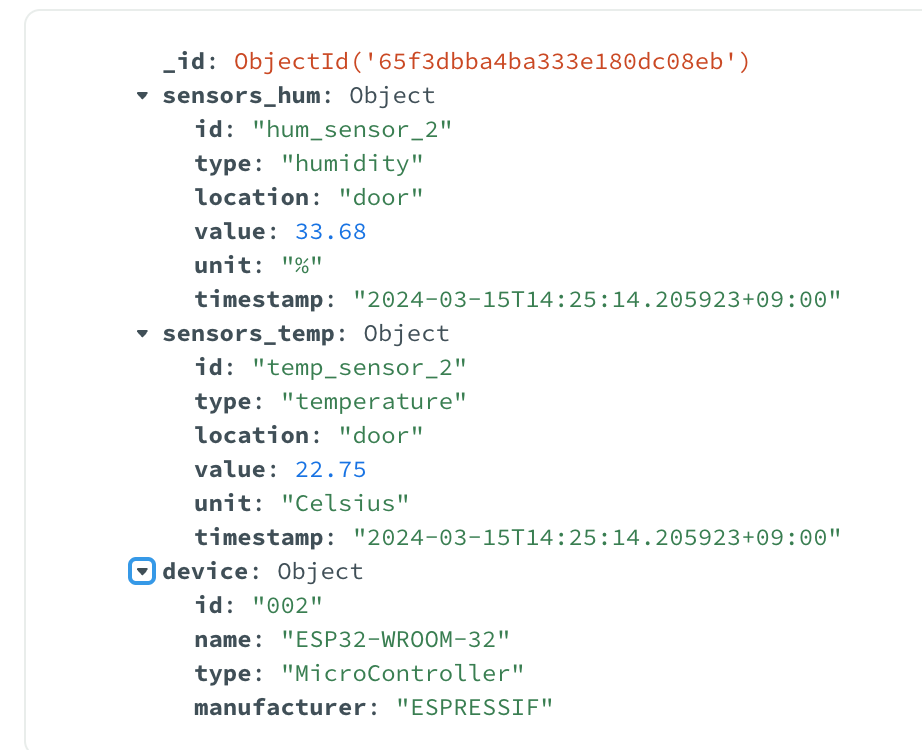The height and width of the screenshot is (750, 922).
Task: Select the "ESPRESSIF" manufacturer value
Action: click(475, 708)
